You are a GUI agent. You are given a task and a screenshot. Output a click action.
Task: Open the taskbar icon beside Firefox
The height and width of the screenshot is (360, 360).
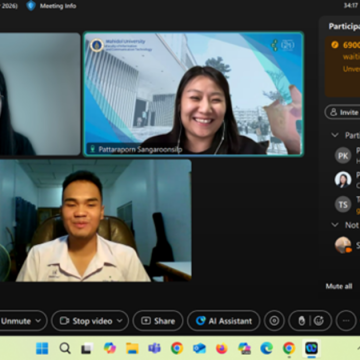(x=244, y=348)
